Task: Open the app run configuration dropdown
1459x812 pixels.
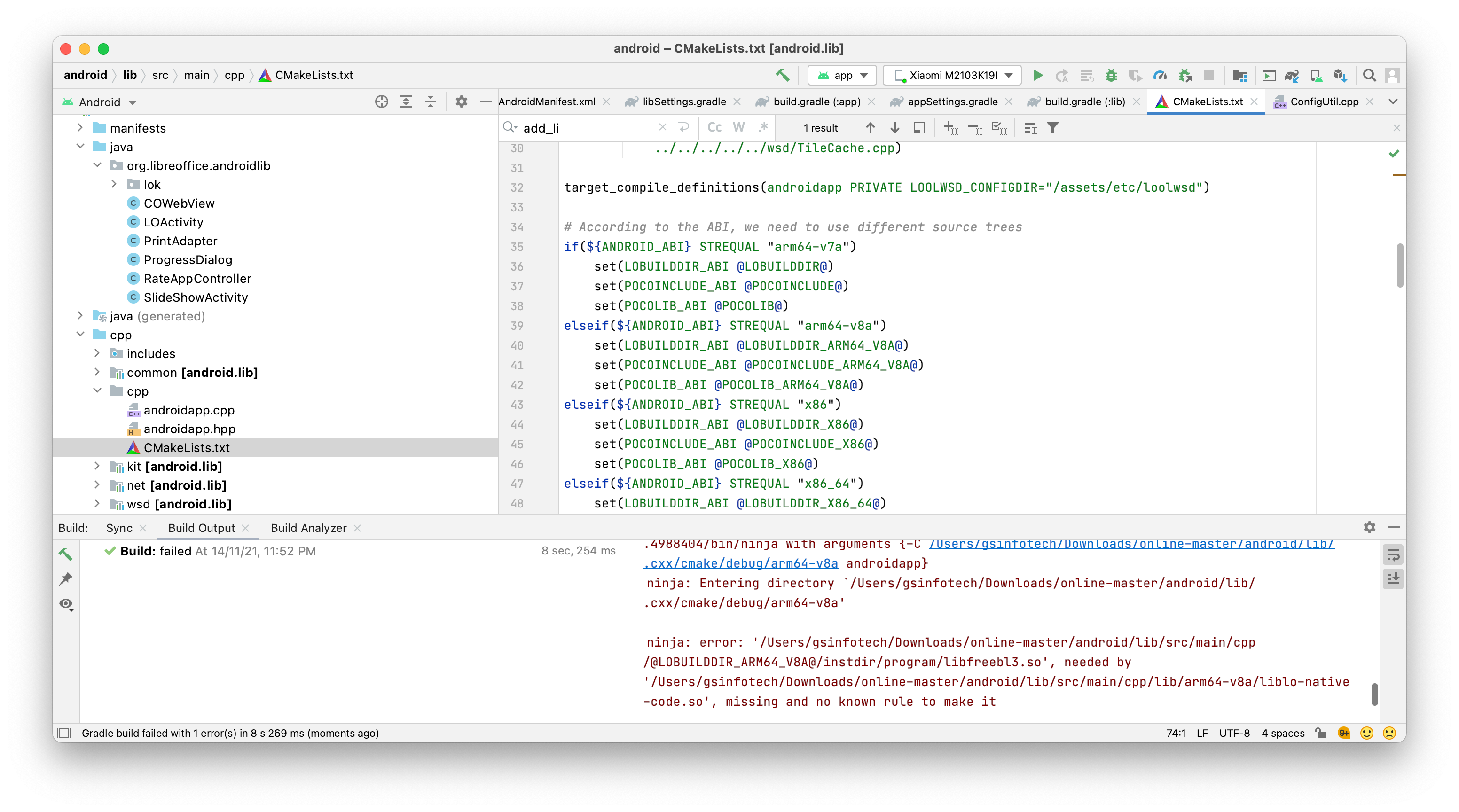Action: (x=842, y=75)
